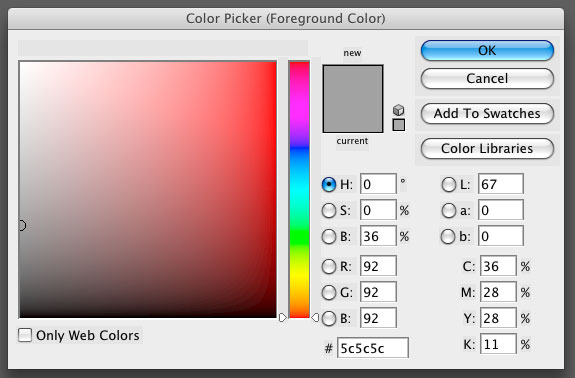Click the R red value field
The width and height of the screenshot is (575, 378).
(x=378, y=266)
